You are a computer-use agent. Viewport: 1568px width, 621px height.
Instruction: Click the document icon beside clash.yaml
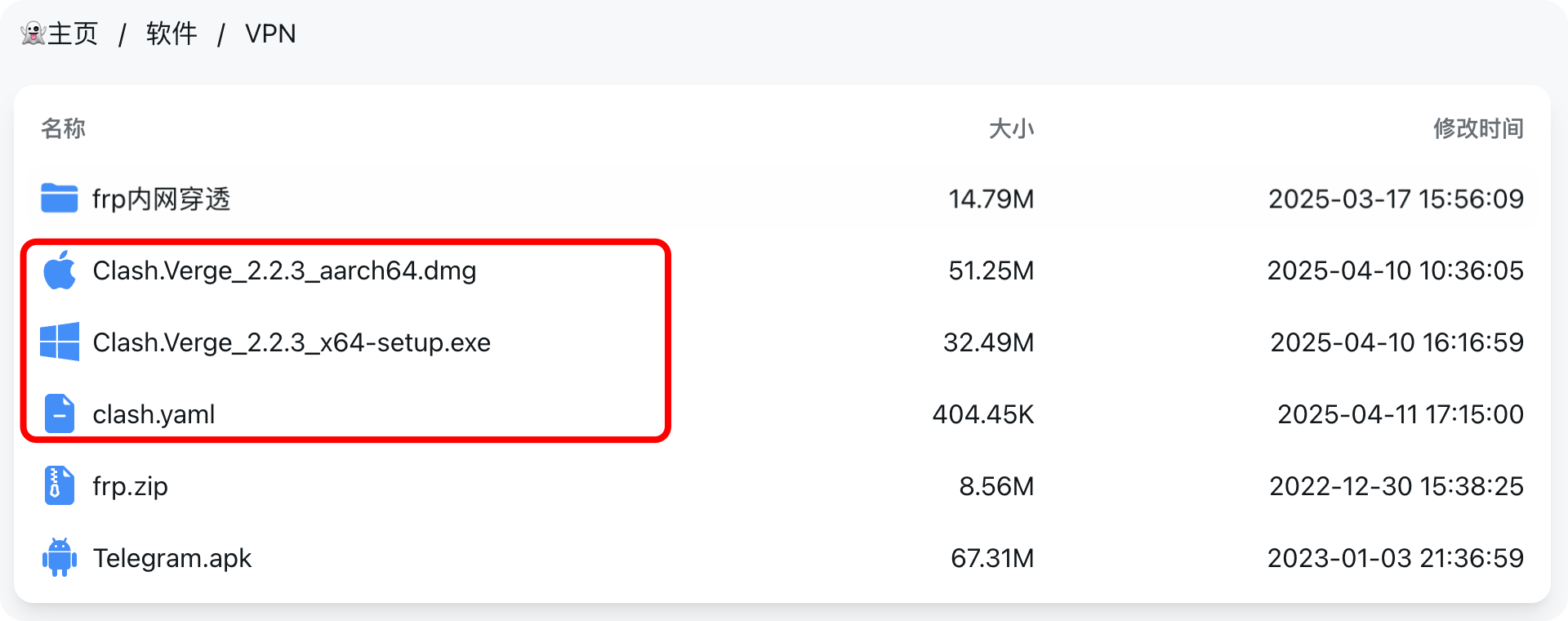tap(59, 413)
